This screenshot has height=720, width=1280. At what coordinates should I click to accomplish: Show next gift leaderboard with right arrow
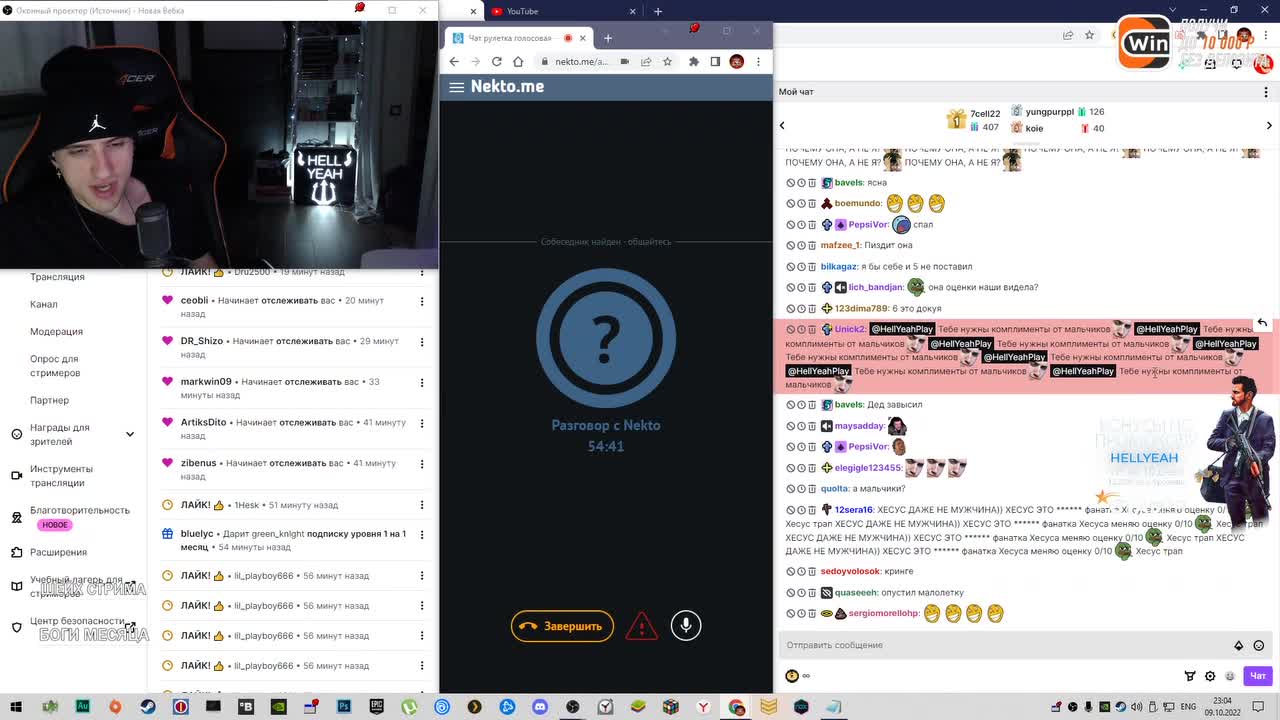click(x=1269, y=125)
